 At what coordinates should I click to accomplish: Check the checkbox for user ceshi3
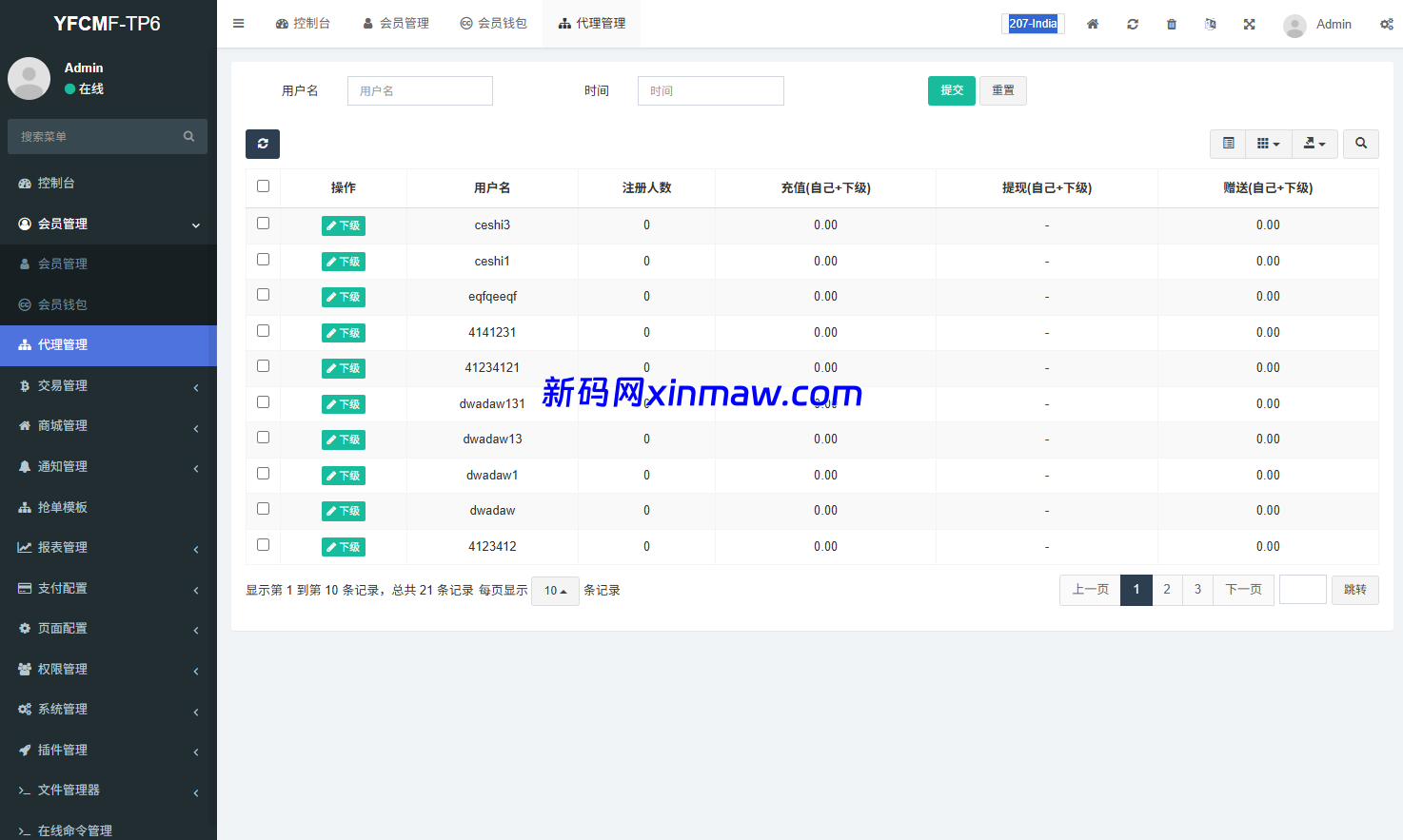(x=264, y=224)
